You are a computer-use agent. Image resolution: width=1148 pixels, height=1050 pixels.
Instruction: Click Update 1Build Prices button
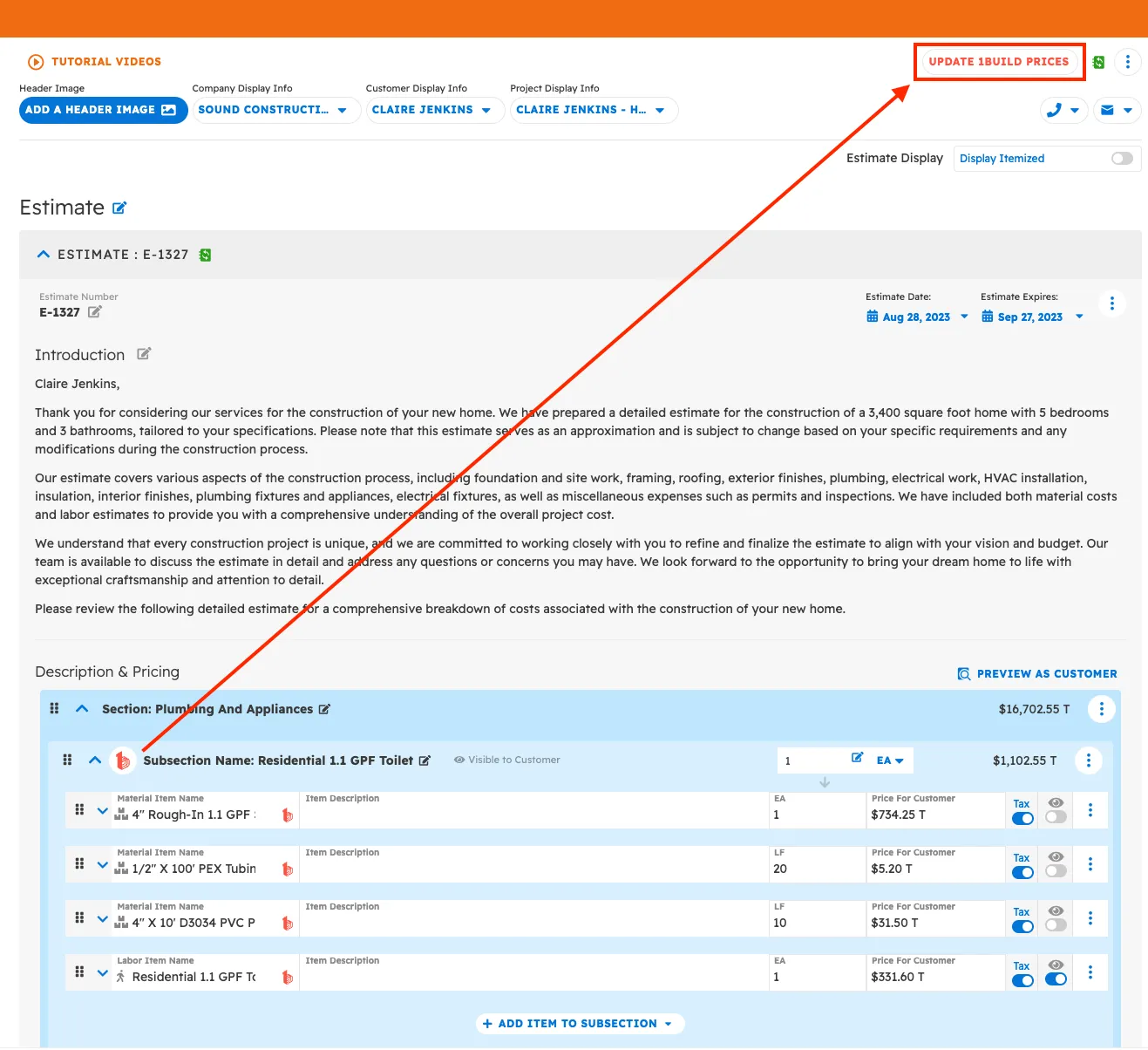pos(998,62)
